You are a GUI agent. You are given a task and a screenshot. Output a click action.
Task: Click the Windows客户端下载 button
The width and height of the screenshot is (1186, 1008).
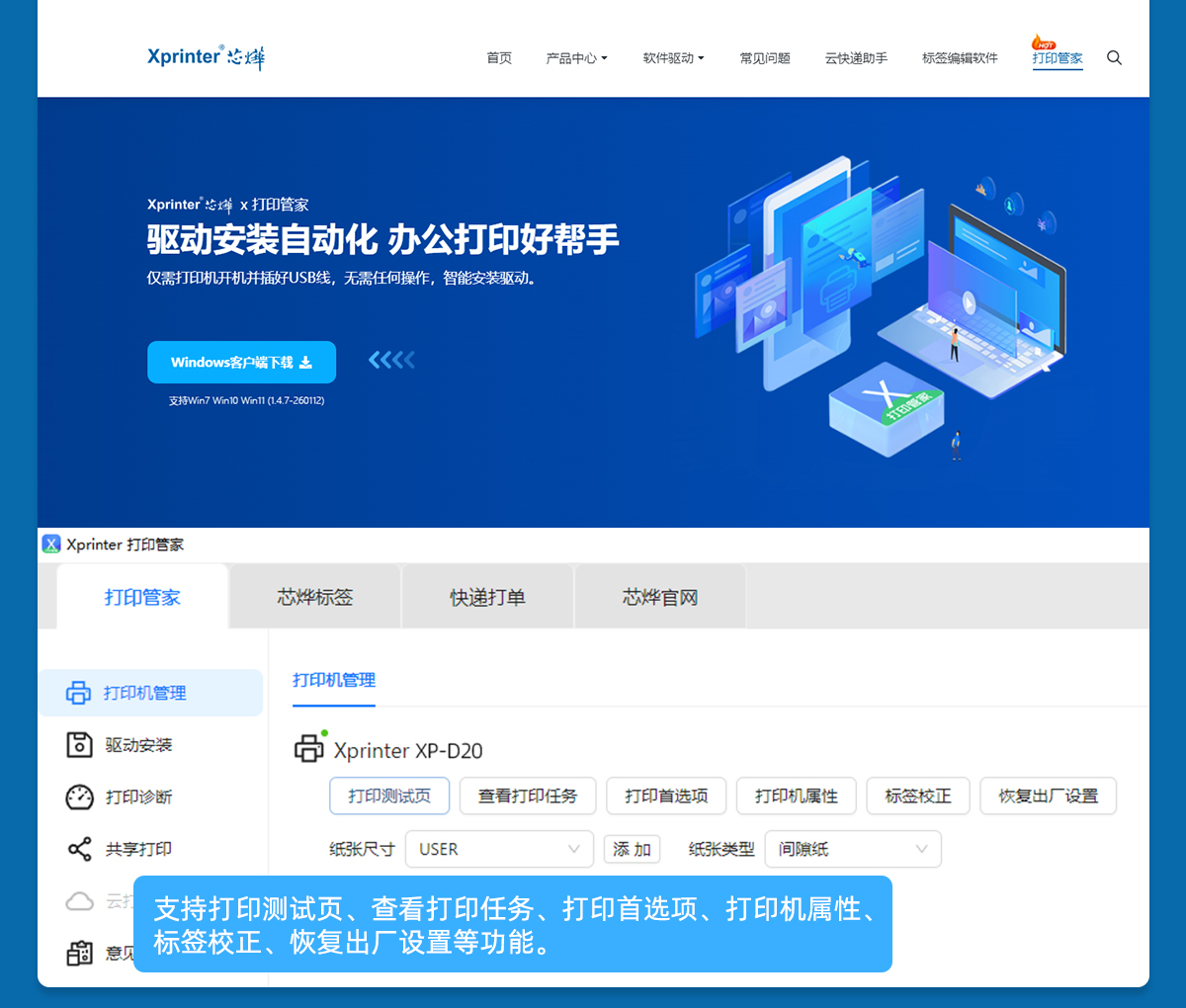[x=241, y=363]
